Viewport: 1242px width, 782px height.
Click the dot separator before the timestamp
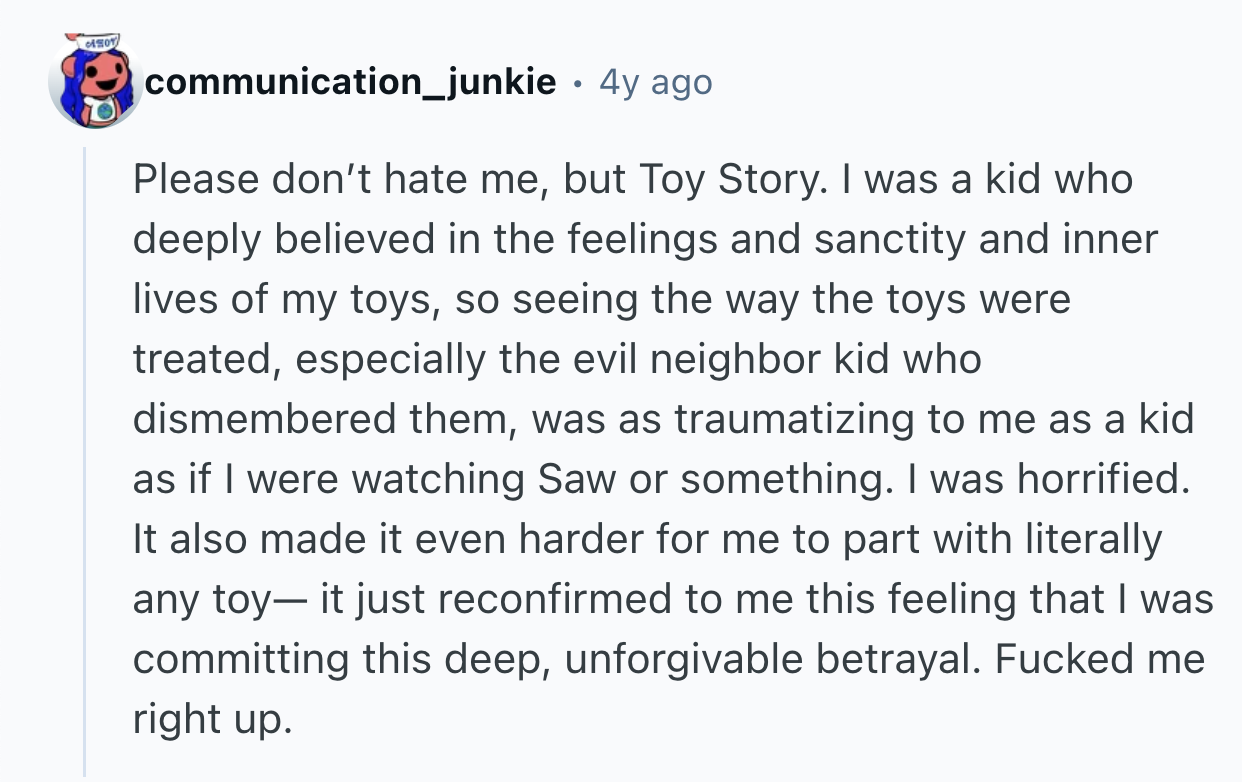(x=577, y=83)
